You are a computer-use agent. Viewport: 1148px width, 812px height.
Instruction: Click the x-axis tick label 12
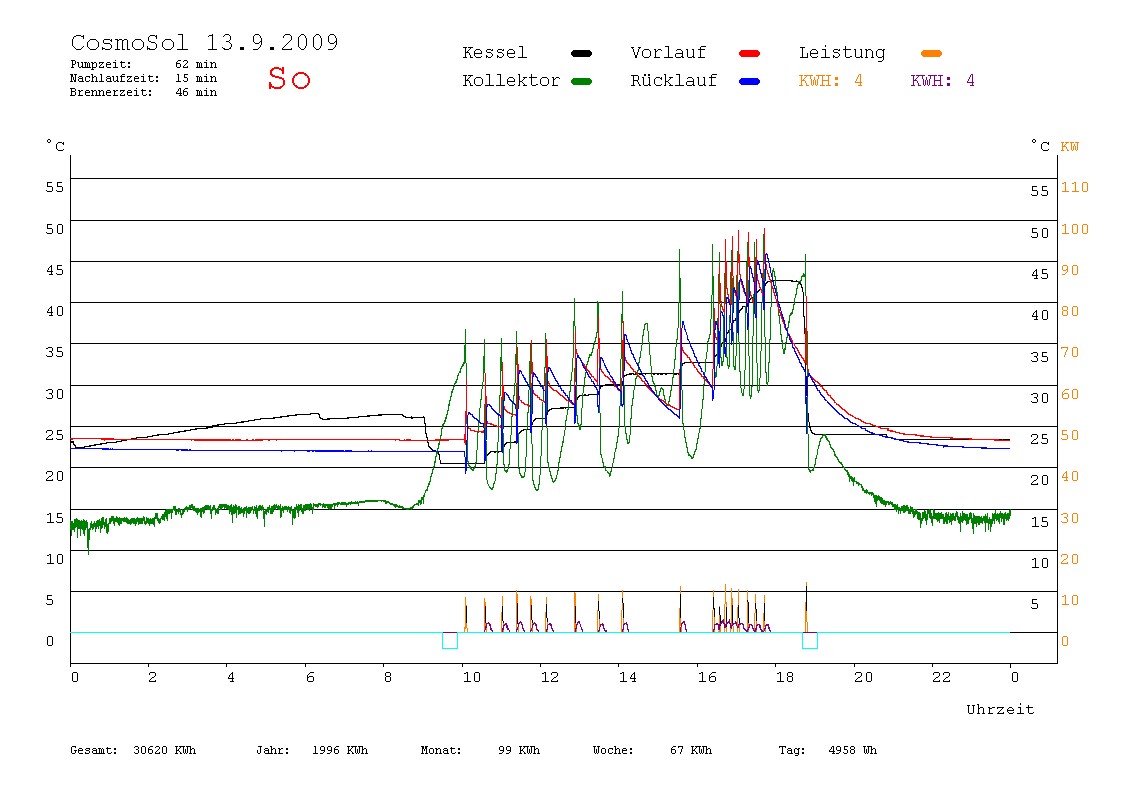tap(550, 677)
